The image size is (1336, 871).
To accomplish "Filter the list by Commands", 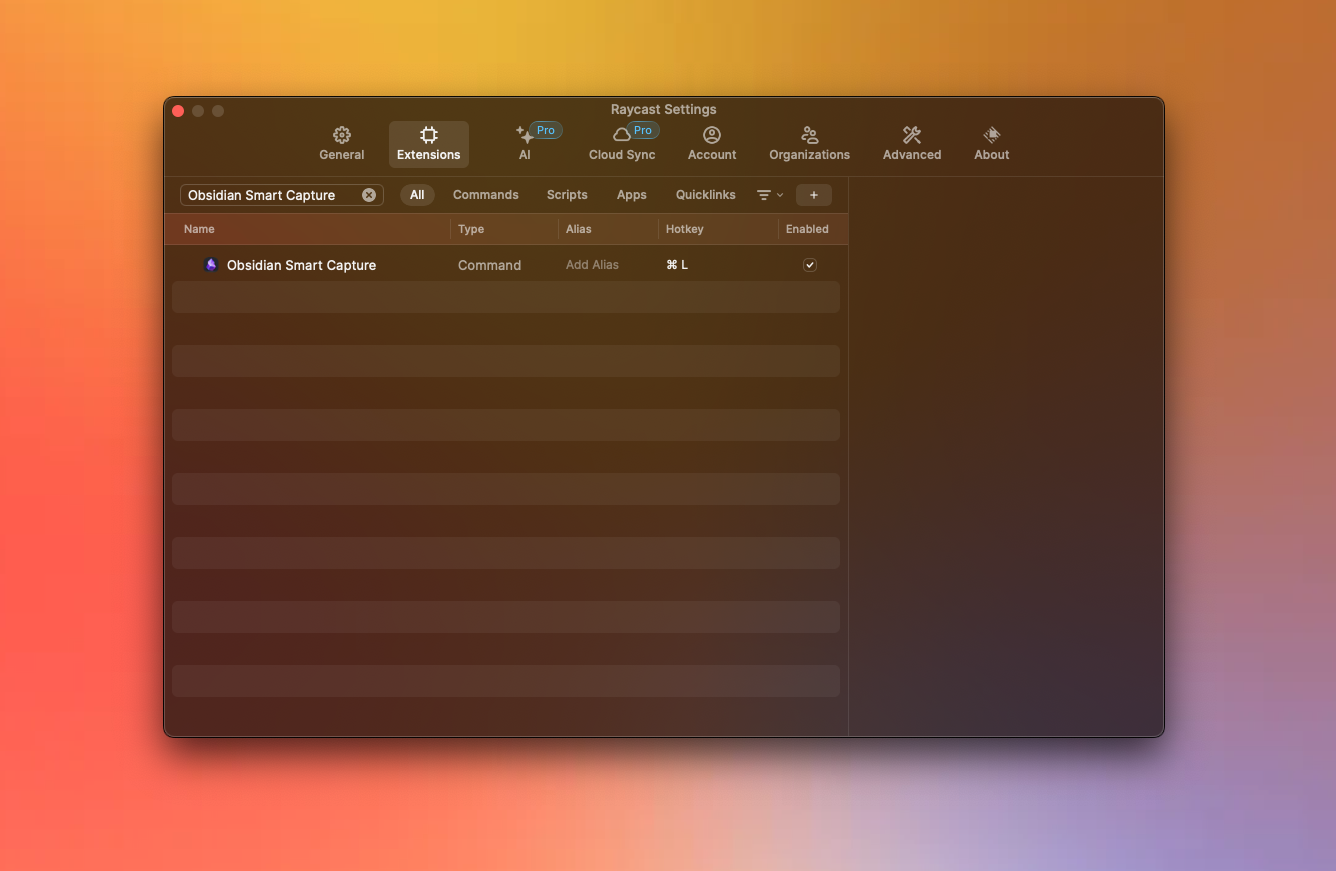I will tap(486, 195).
